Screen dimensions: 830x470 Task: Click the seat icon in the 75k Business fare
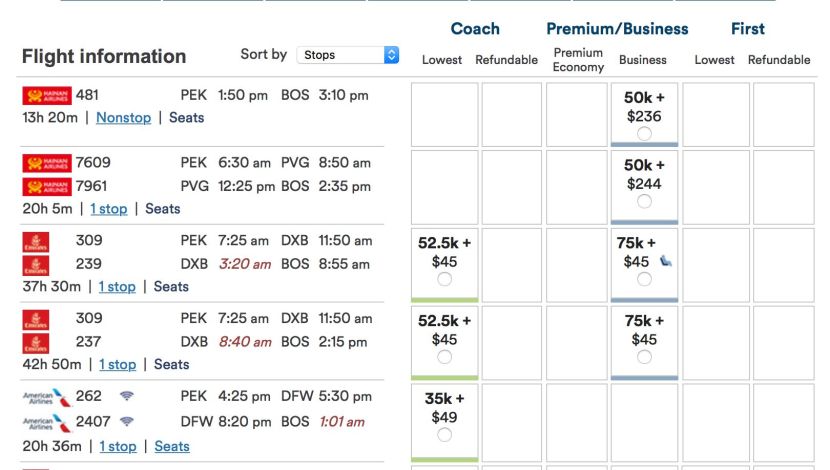coord(666,262)
